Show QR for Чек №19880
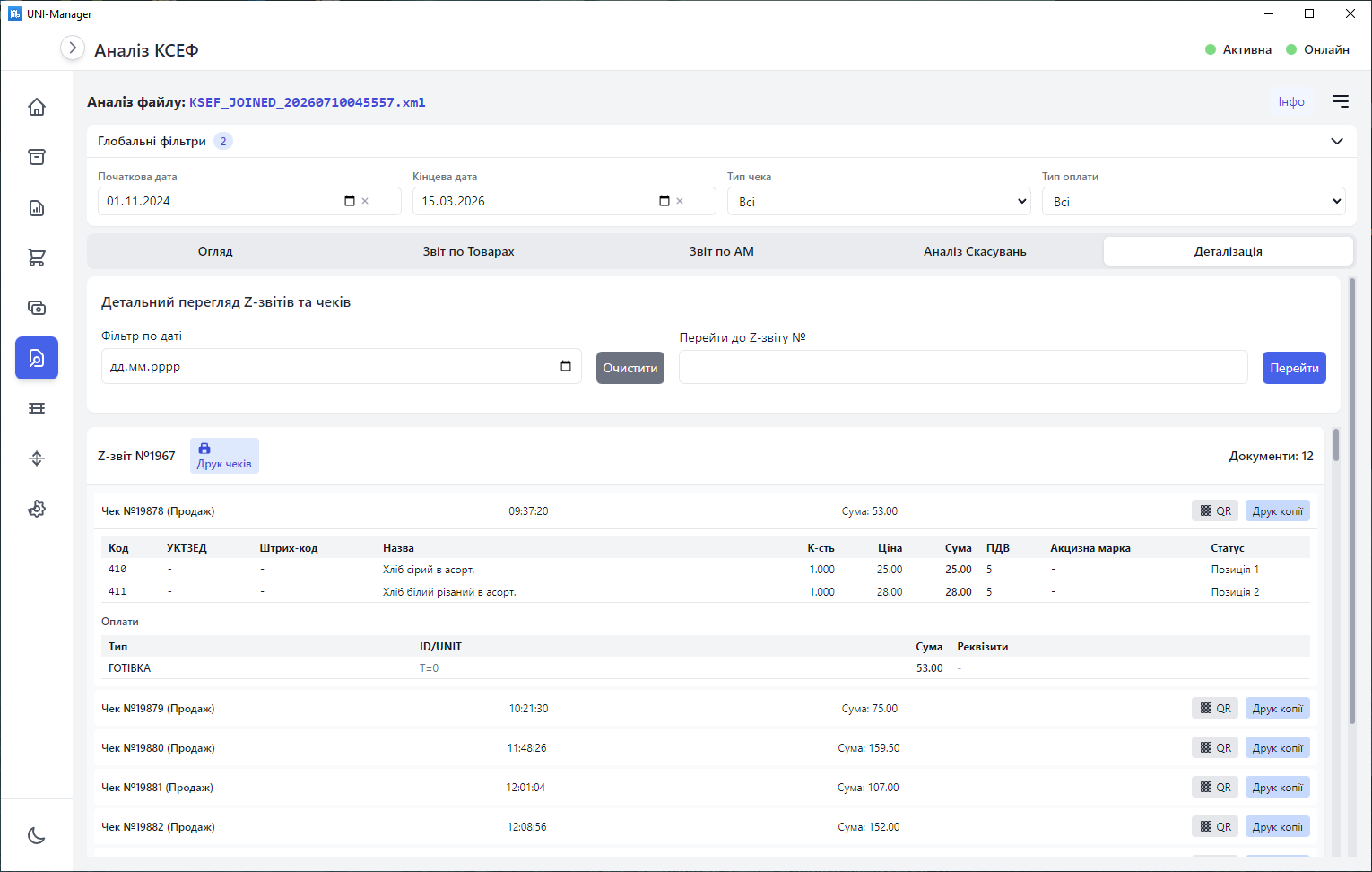Viewport: 1372px width, 872px height. coord(1215,747)
